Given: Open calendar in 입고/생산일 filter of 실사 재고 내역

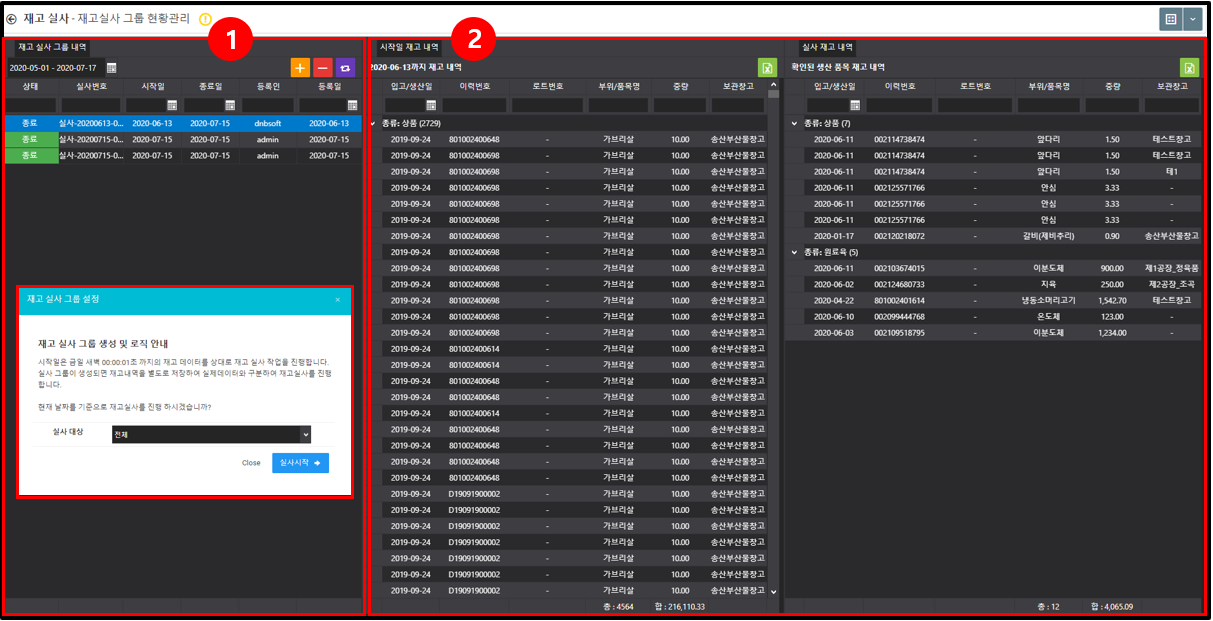Looking at the screenshot, I should [x=855, y=105].
